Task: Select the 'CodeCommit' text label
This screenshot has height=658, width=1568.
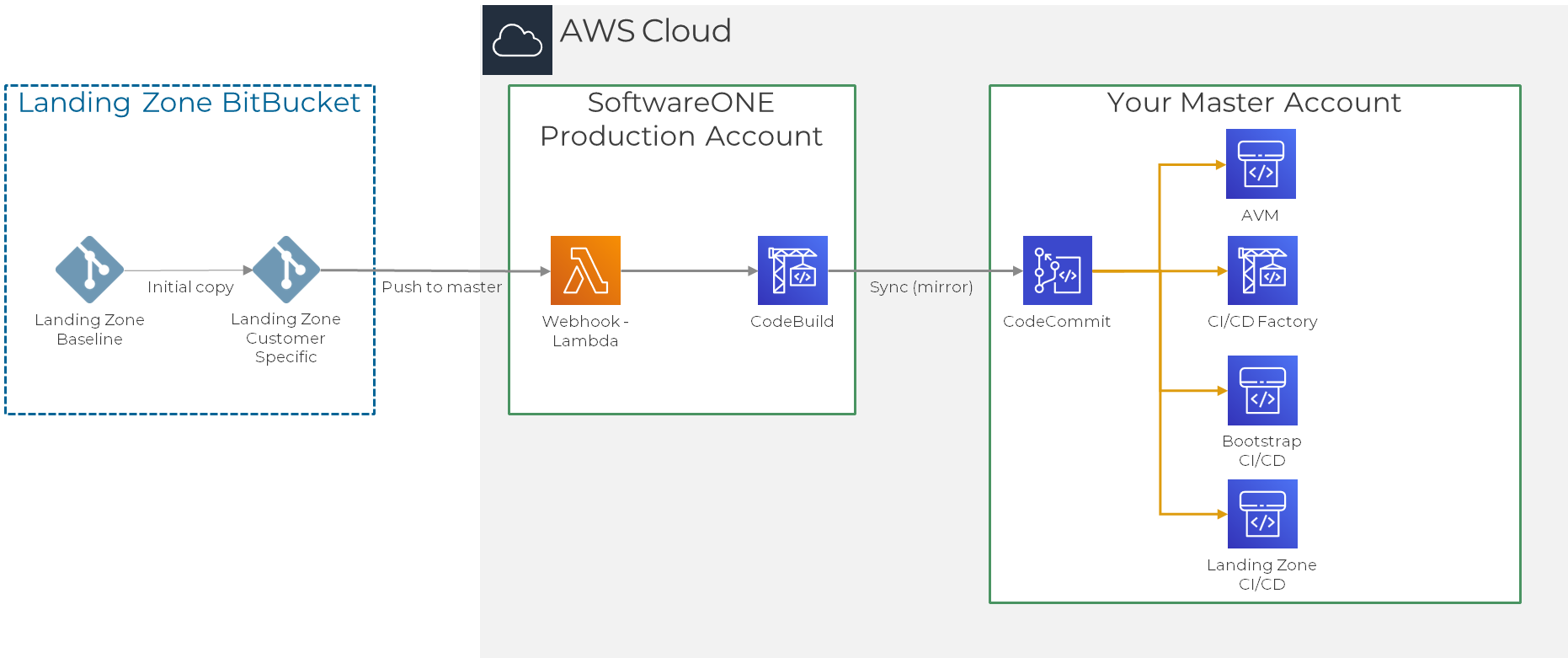Action: [x=1057, y=322]
